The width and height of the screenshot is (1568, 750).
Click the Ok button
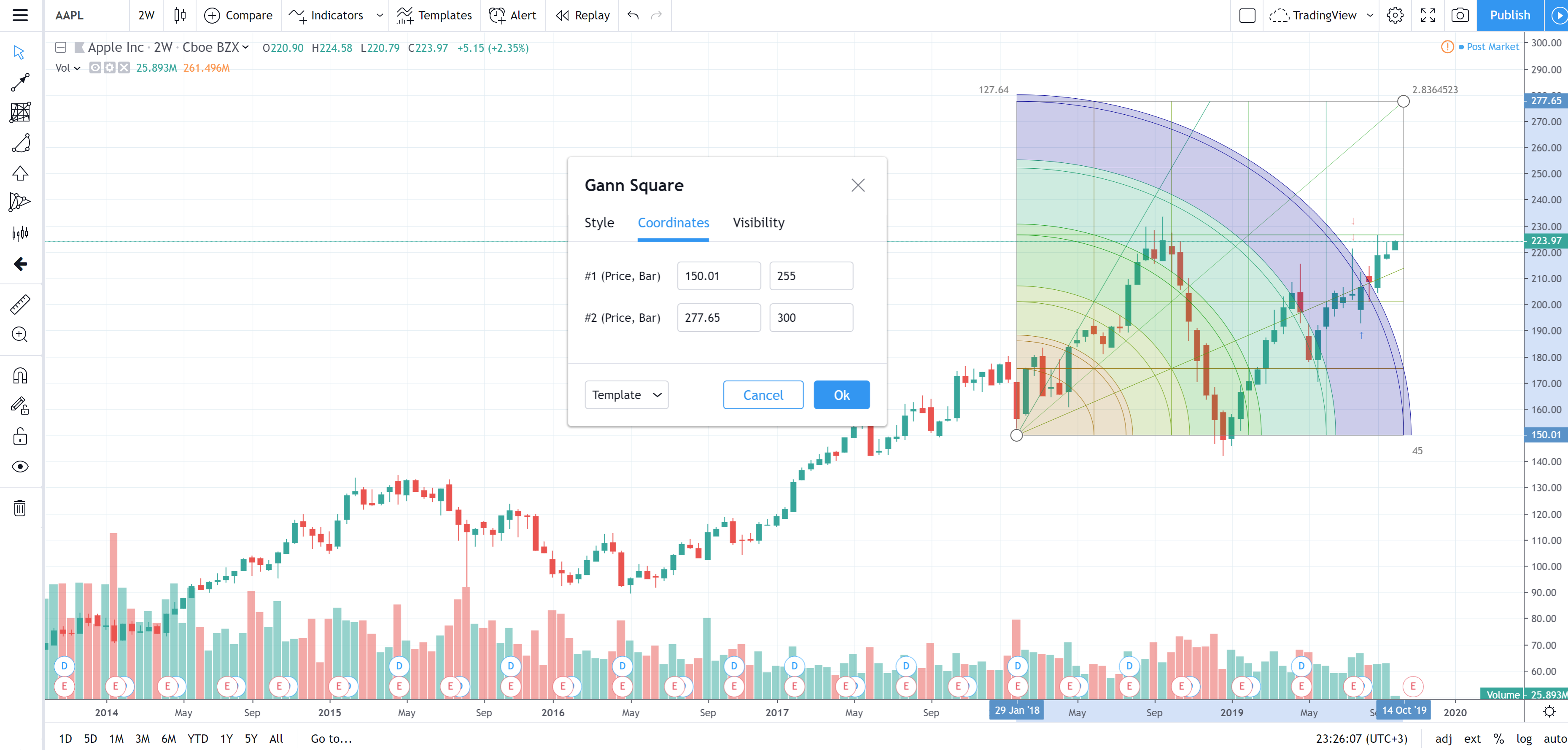point(841,394)
